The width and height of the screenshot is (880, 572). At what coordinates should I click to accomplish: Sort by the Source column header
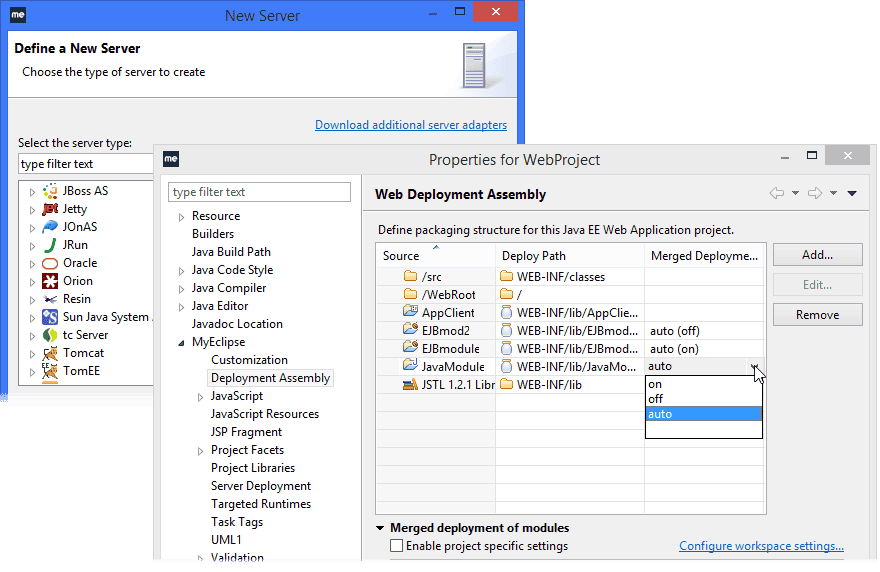click(x=436, y=255)
